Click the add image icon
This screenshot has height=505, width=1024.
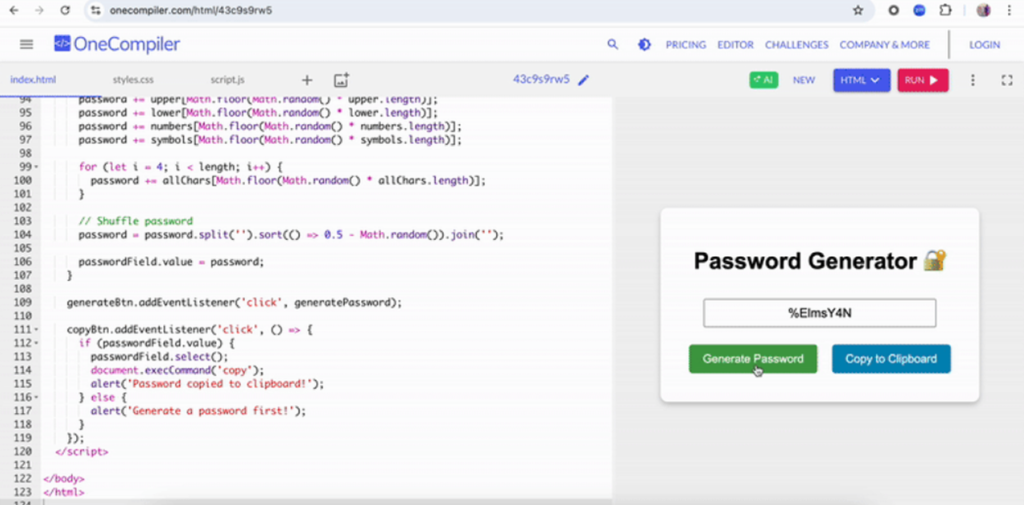[341, 80]
